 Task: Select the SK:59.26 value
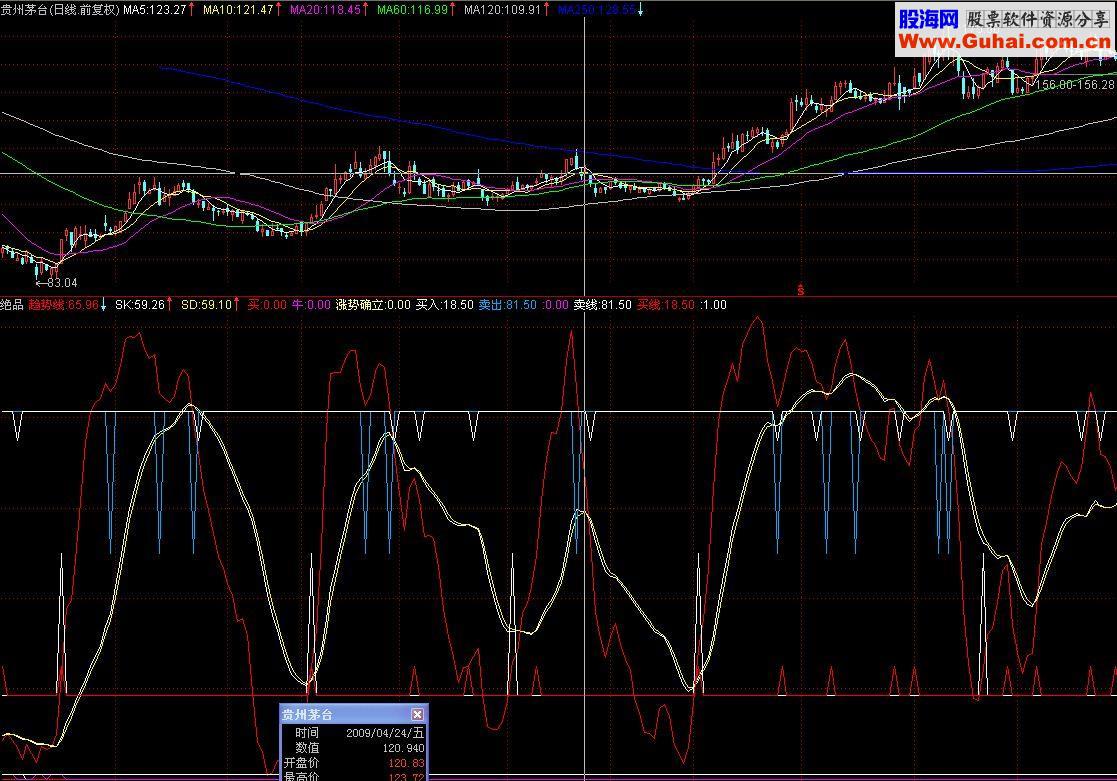tap(140, 304)
